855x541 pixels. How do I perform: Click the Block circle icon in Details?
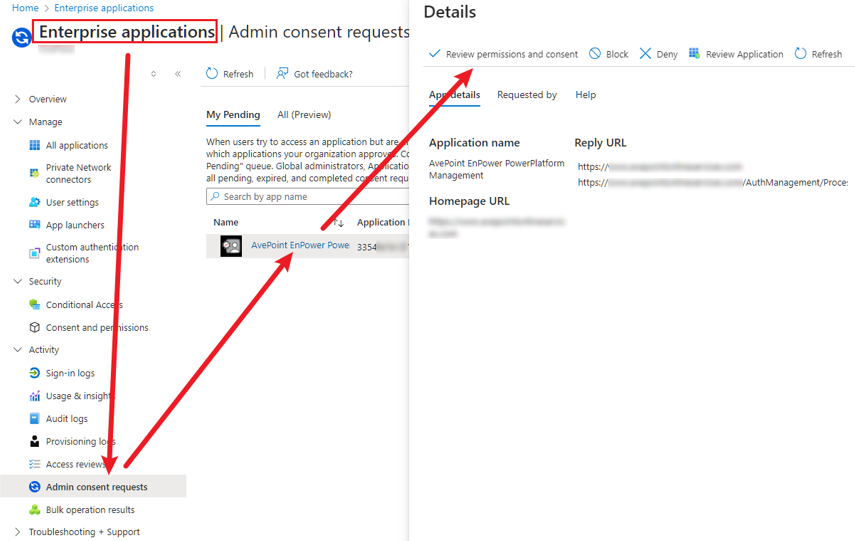595,53
